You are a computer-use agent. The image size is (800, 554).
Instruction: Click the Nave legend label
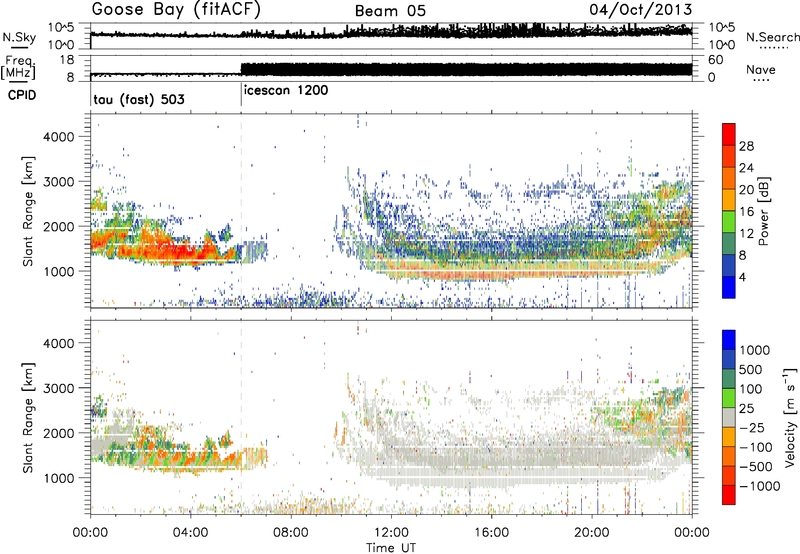pyautogui.click(x=761, y=69)
